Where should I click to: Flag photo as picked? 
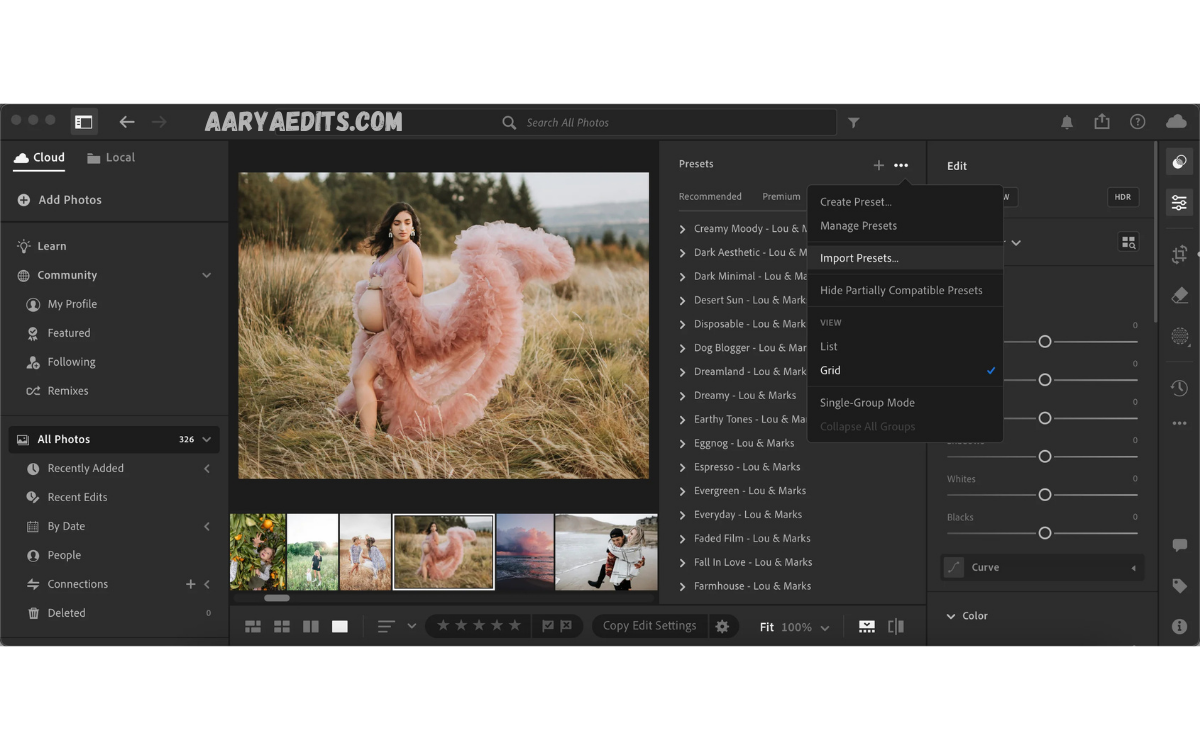pyautogui.click(x=548, y=626)
